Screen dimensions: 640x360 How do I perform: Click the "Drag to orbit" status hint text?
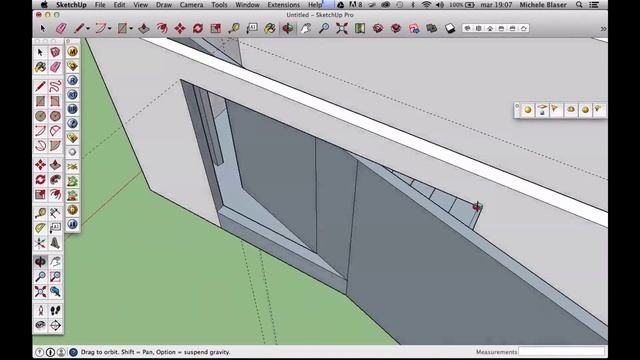[156, 352]
